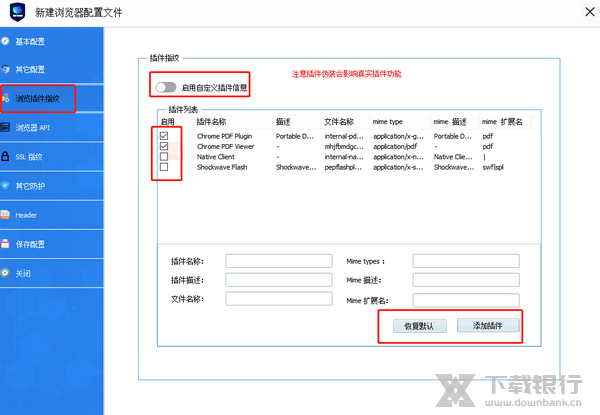The height and width of the screenshot is (415, 600).
Task: Select the Native Client row name
Action: pos(216,157)
